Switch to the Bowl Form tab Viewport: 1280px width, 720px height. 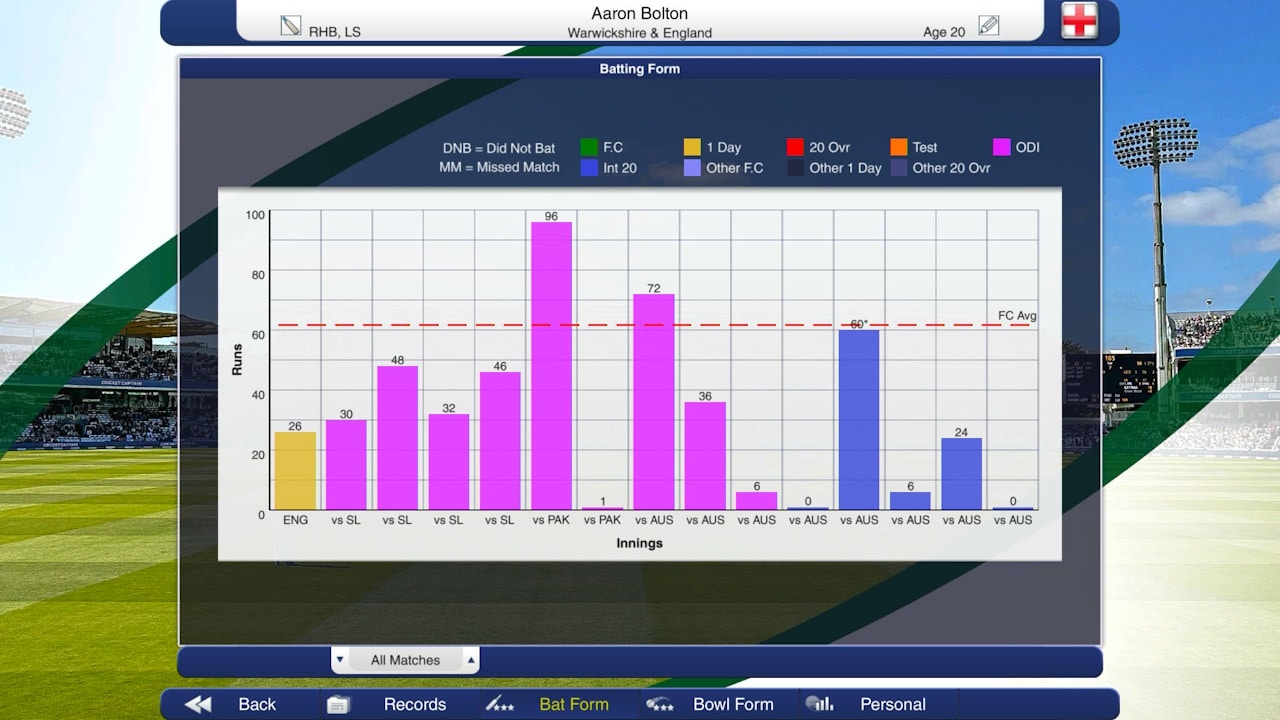pos(735,704)
